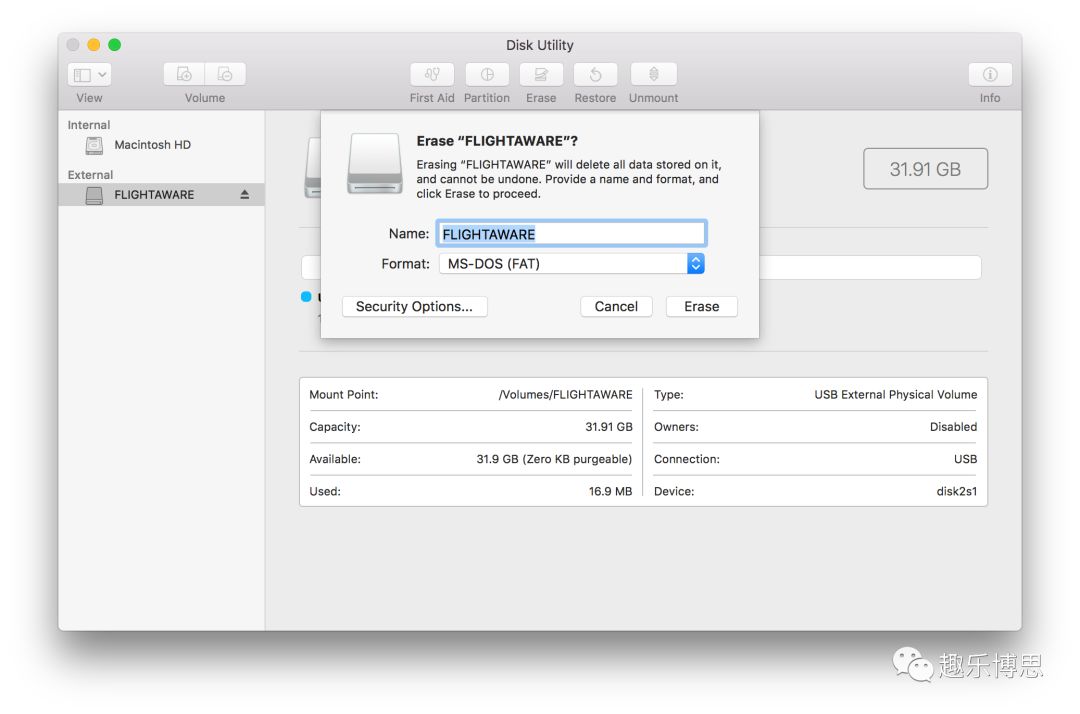Click the Internal section header

click(89, 125)
